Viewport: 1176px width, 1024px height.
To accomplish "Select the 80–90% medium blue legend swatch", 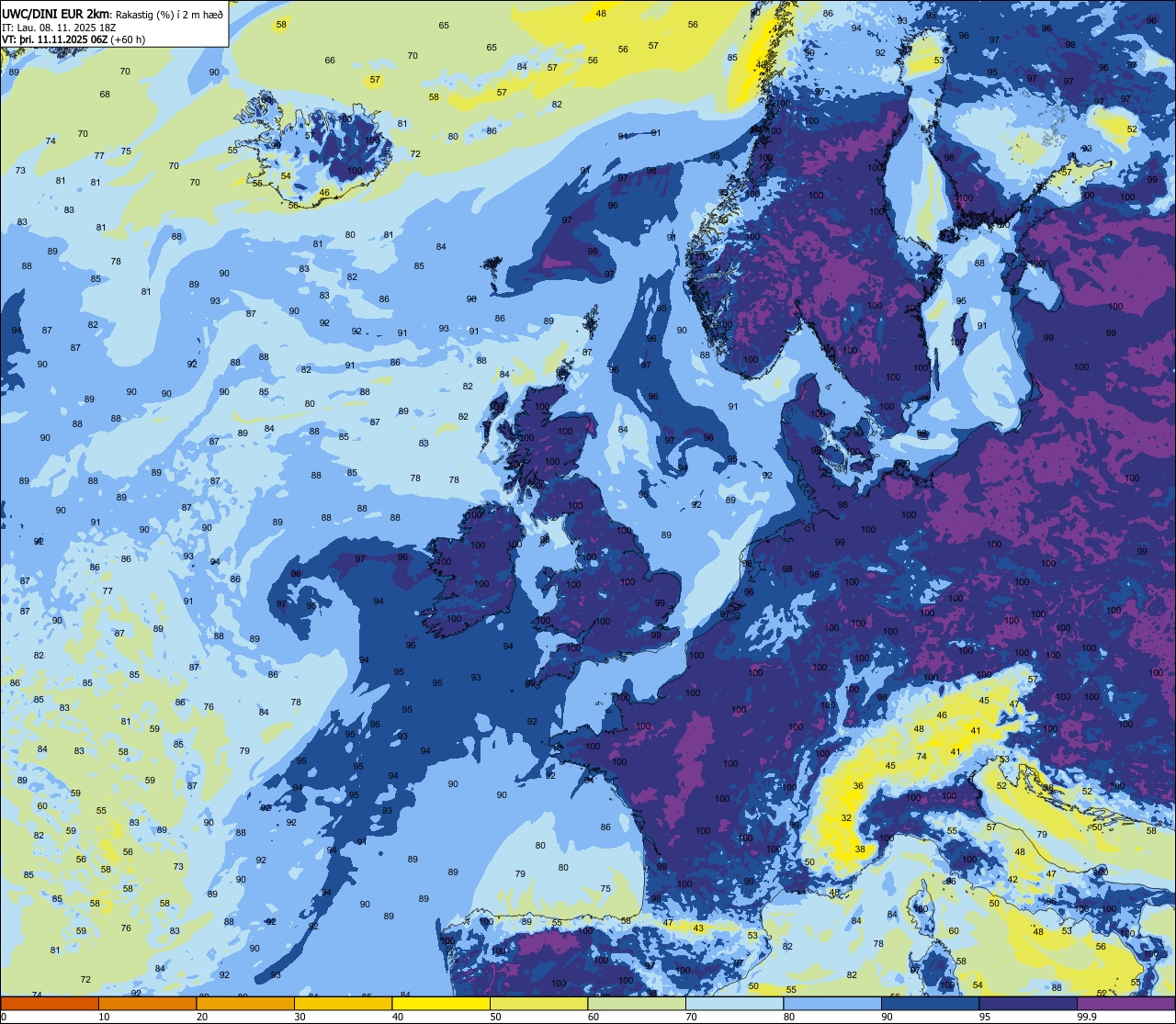I will pos(831,1003).
